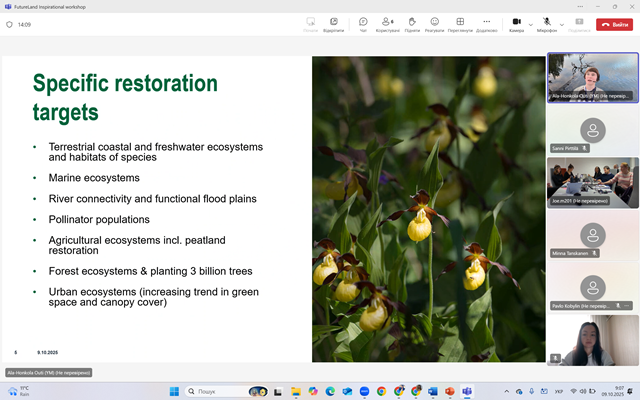Viewport: 640px width, 400px height.
Task: Select Minna Tanskanen's participant tile
Action: tap(593, 235)
